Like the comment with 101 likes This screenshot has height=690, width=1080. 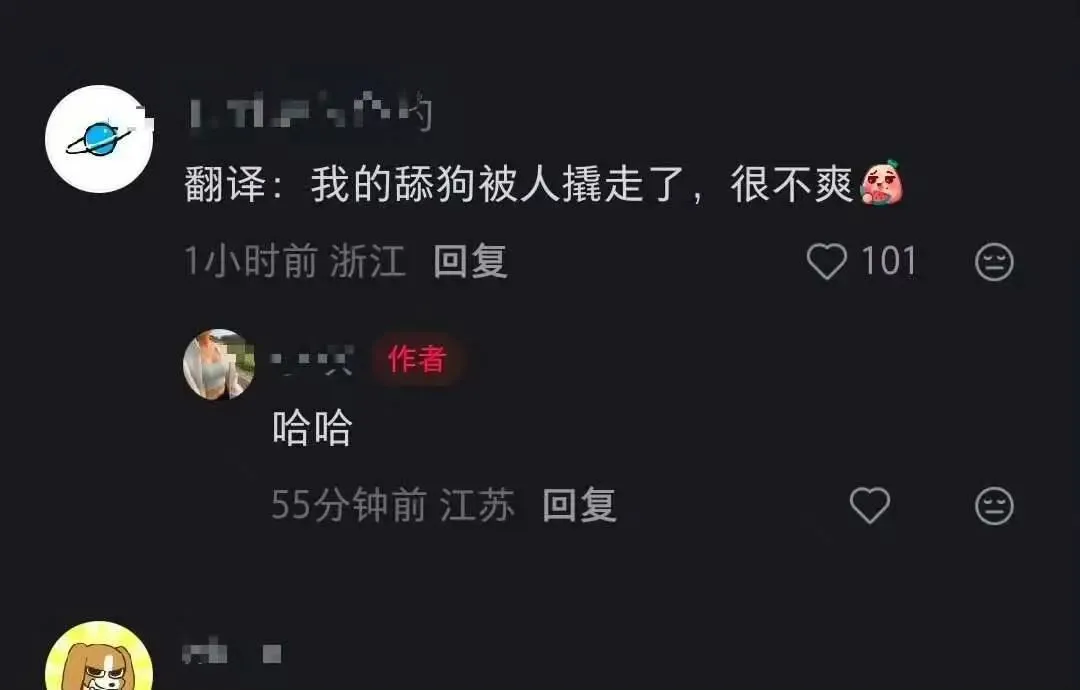pyautogui.click(x=827, y=262)
